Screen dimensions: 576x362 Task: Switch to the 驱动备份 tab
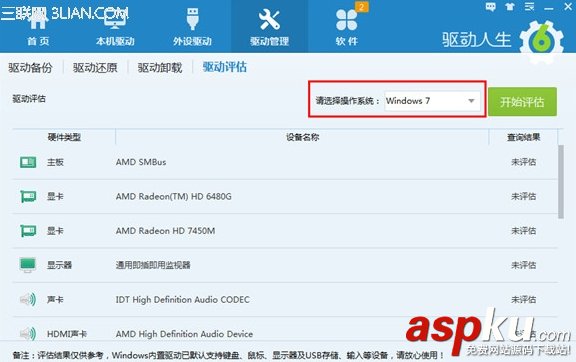(30, 68)
